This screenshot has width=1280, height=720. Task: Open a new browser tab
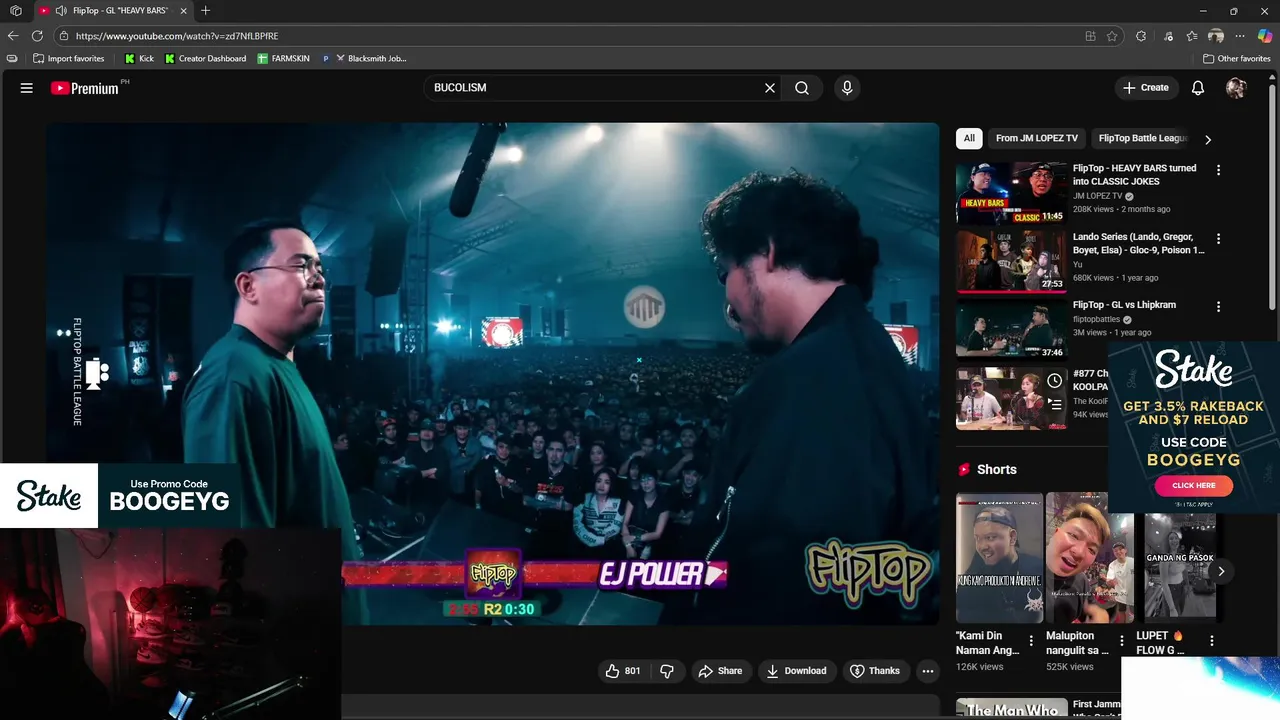[x=205, y=10]
